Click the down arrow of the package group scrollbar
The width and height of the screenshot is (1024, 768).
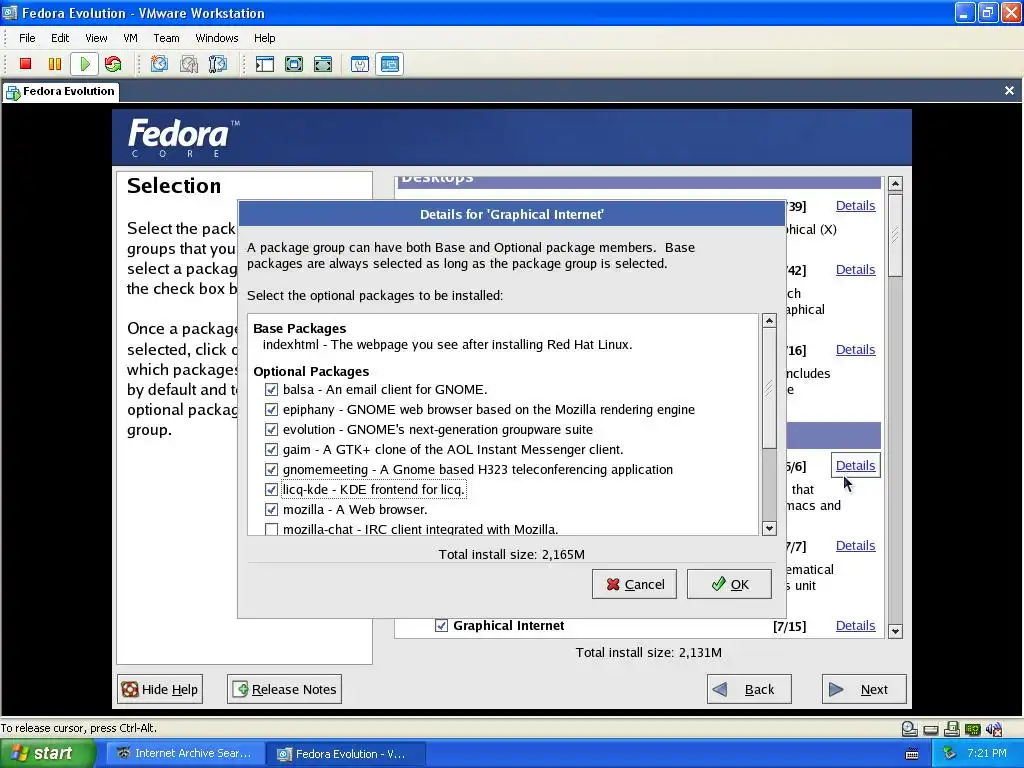click(895, 631)
